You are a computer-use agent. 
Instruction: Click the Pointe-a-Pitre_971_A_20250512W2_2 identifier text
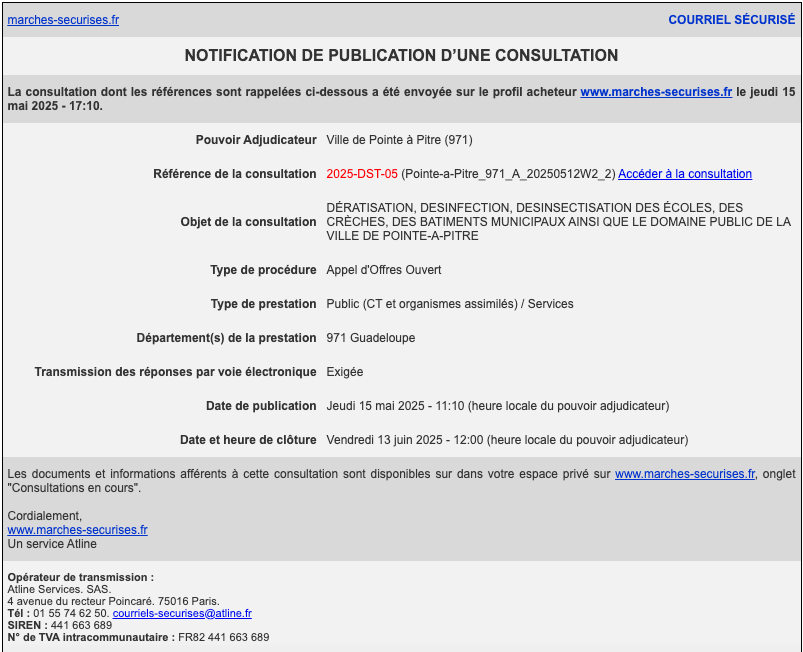point(508,174)
